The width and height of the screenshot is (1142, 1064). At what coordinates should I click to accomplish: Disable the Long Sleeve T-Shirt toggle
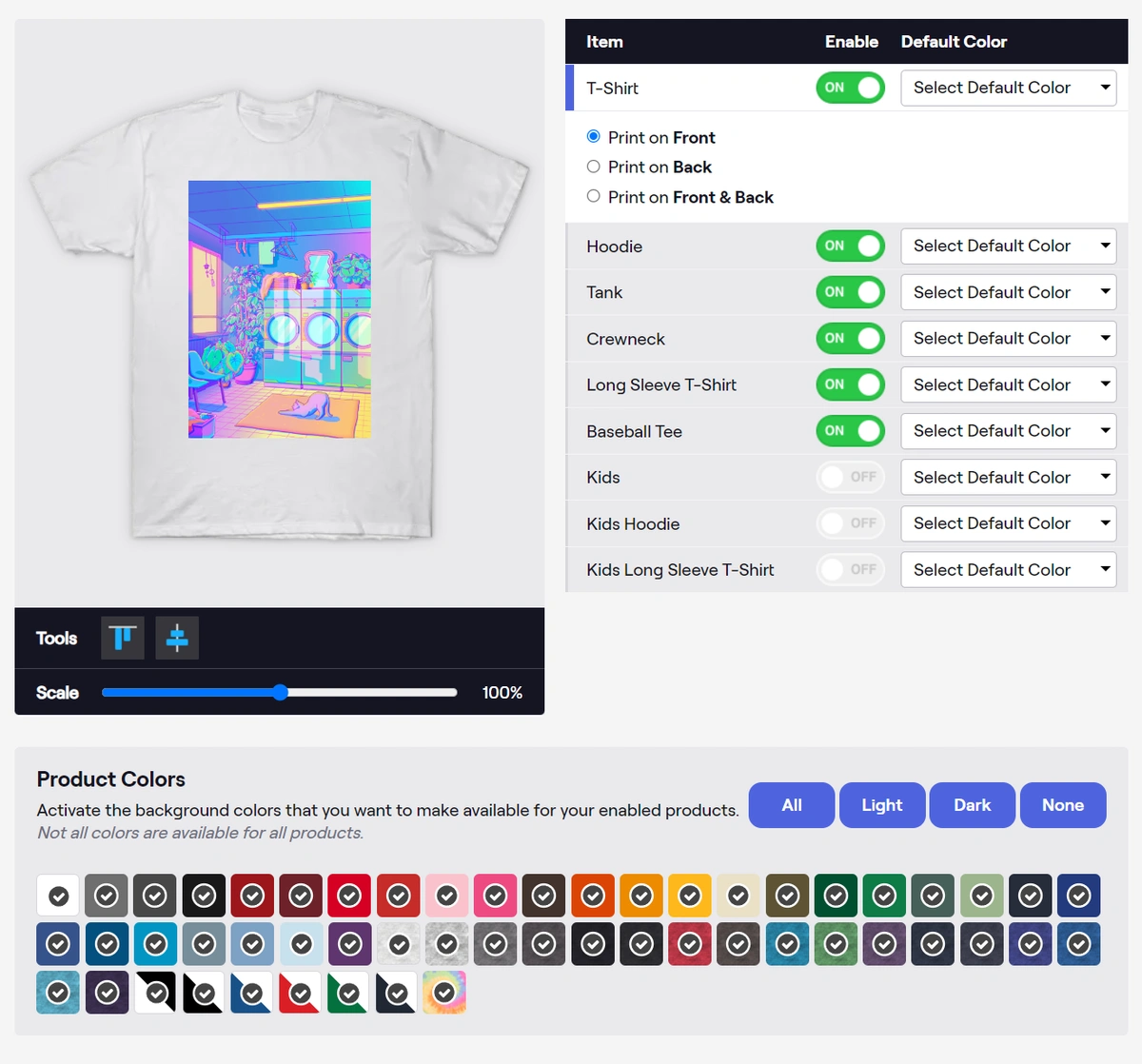pyautogui.click(x=850, y=384)
